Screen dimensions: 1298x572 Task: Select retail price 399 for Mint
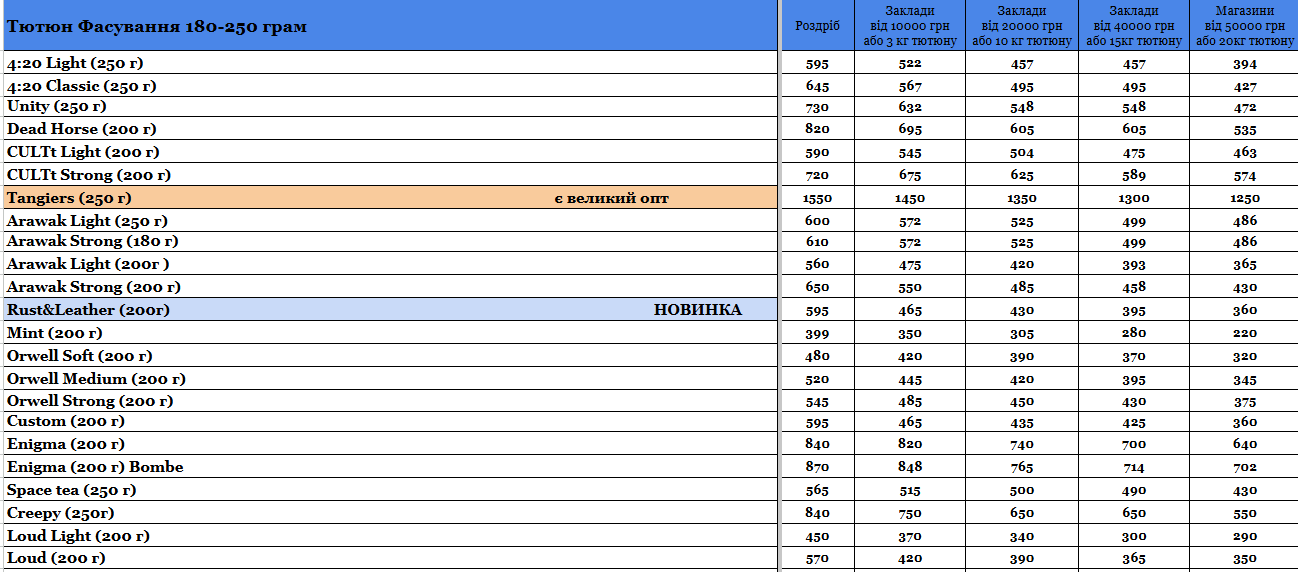pos(817,333)
